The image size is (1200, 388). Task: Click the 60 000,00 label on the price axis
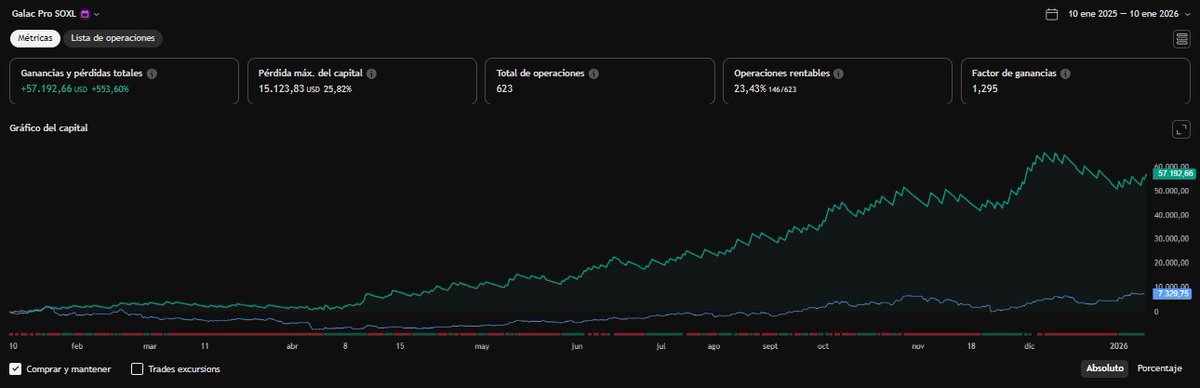[x=1172, y=167]
